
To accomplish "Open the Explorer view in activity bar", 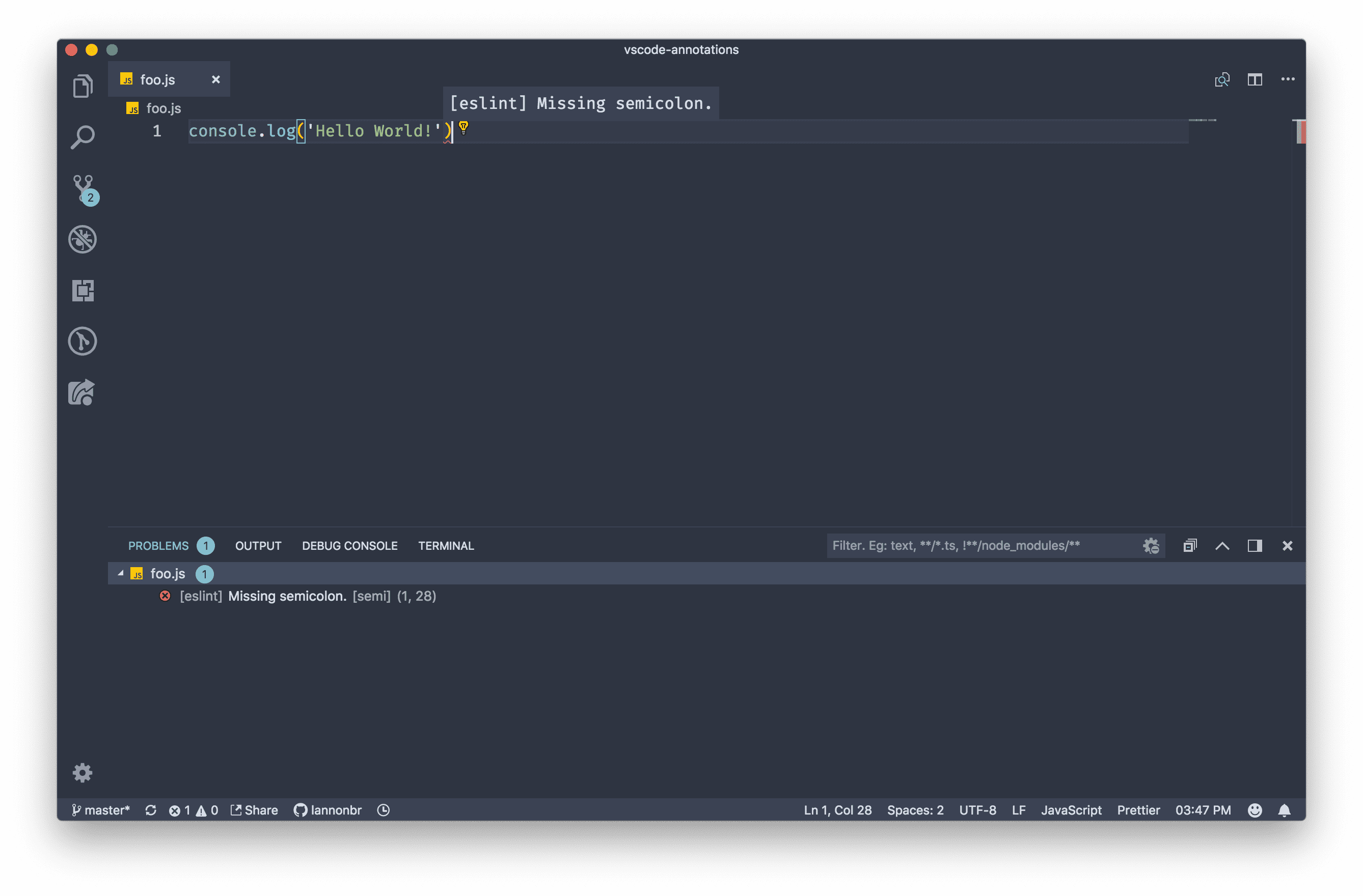I will pos(83,87).
